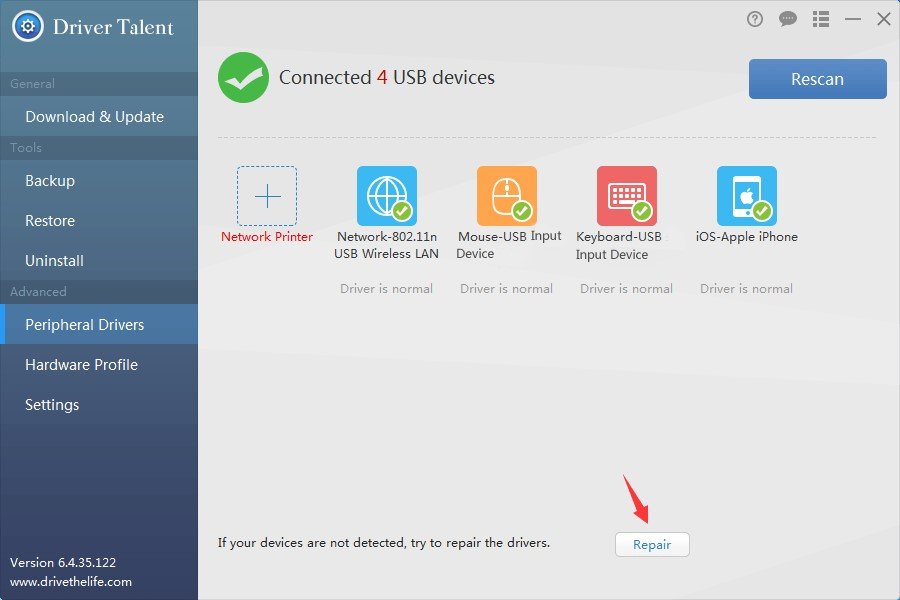Click the Repair button

tap(652, 544)
